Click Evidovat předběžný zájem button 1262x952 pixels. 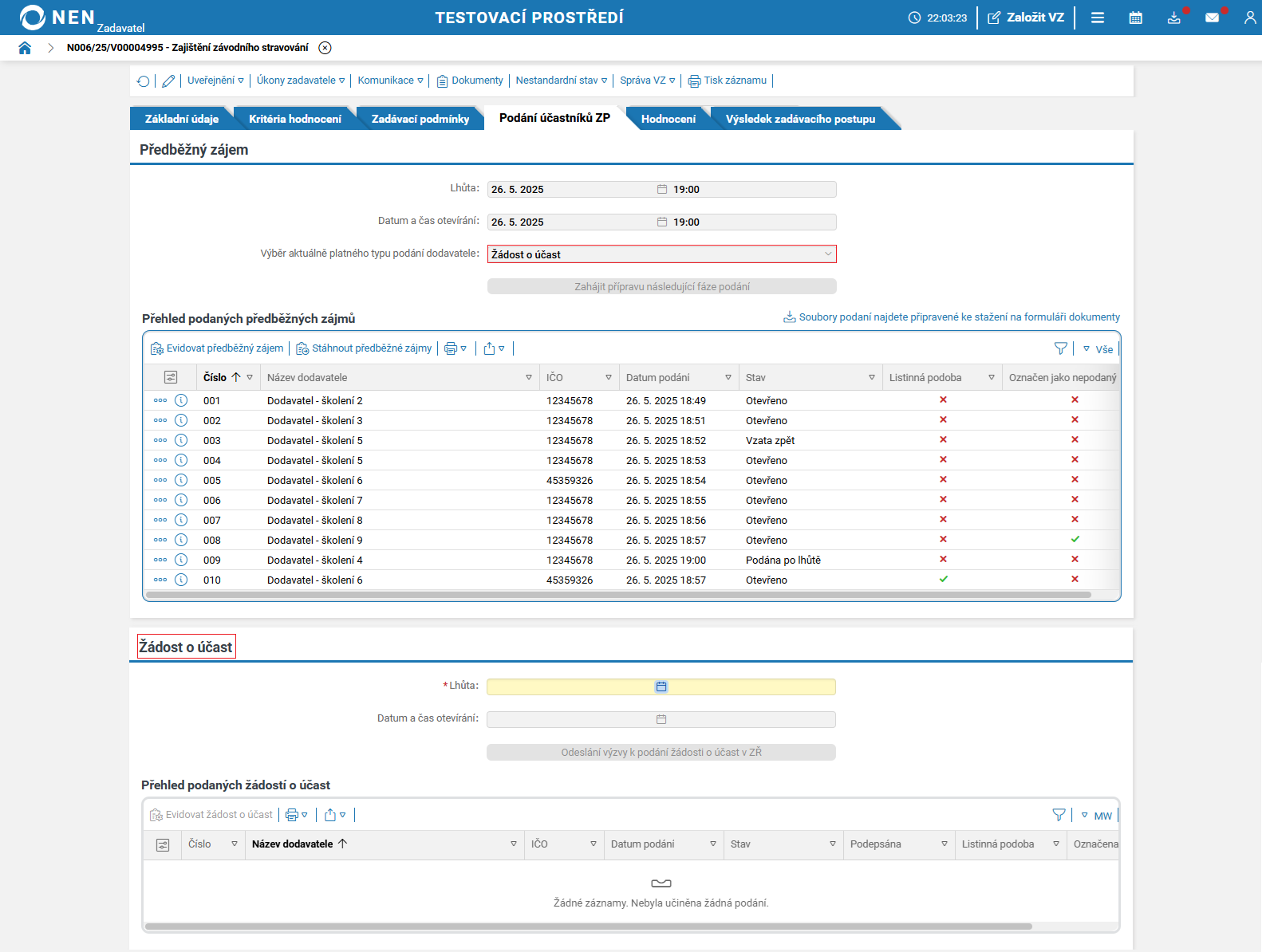click(217, 348)
